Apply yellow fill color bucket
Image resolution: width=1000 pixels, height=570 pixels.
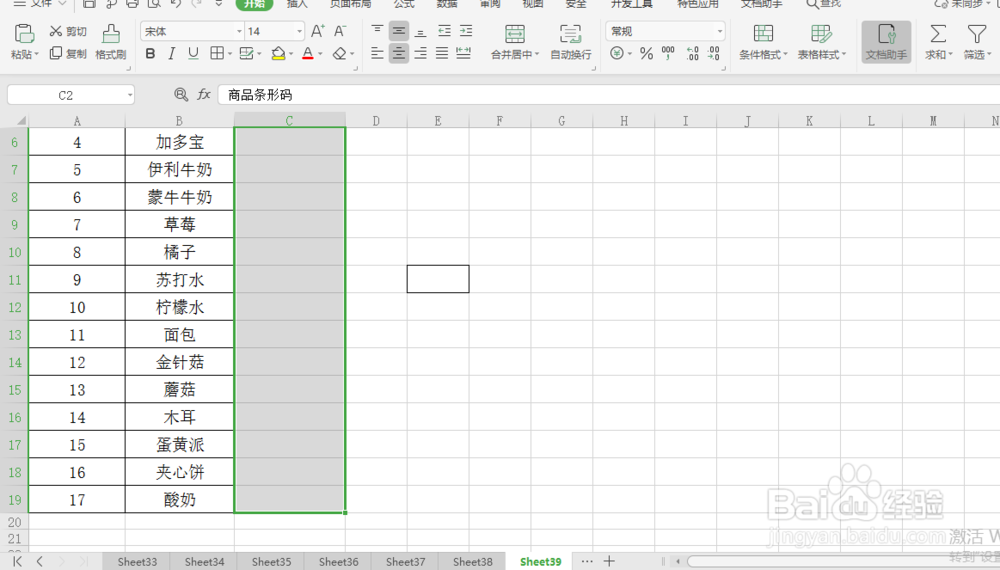pos(278,54)
